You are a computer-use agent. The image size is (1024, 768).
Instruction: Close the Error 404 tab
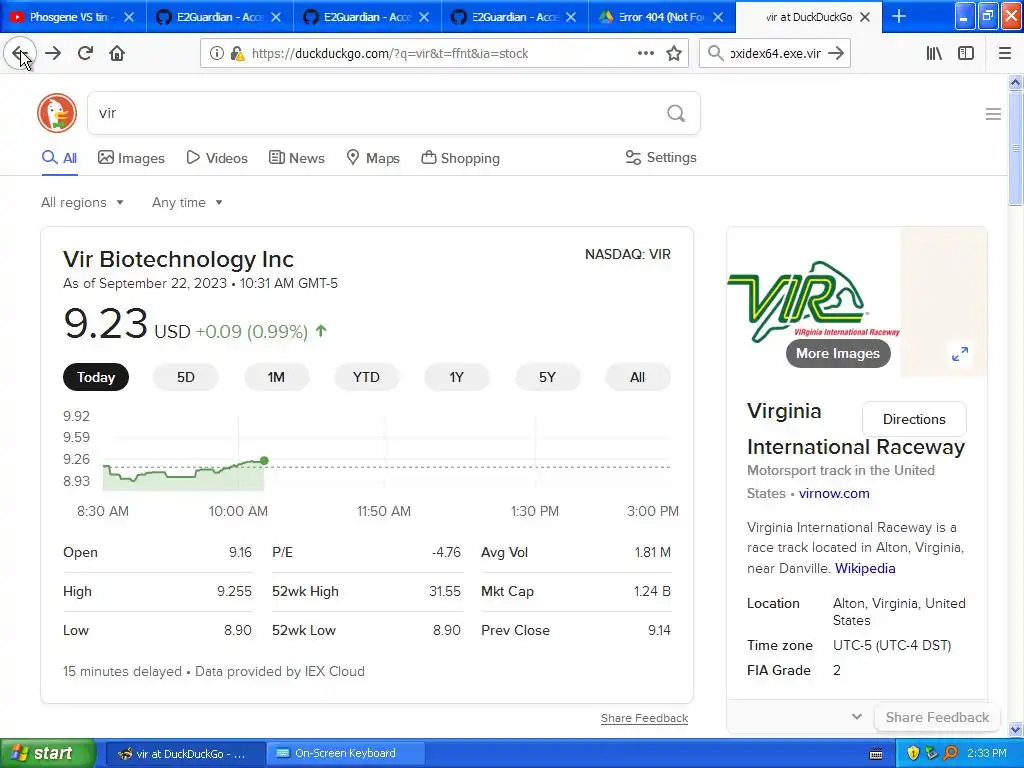tap(718, 18)
